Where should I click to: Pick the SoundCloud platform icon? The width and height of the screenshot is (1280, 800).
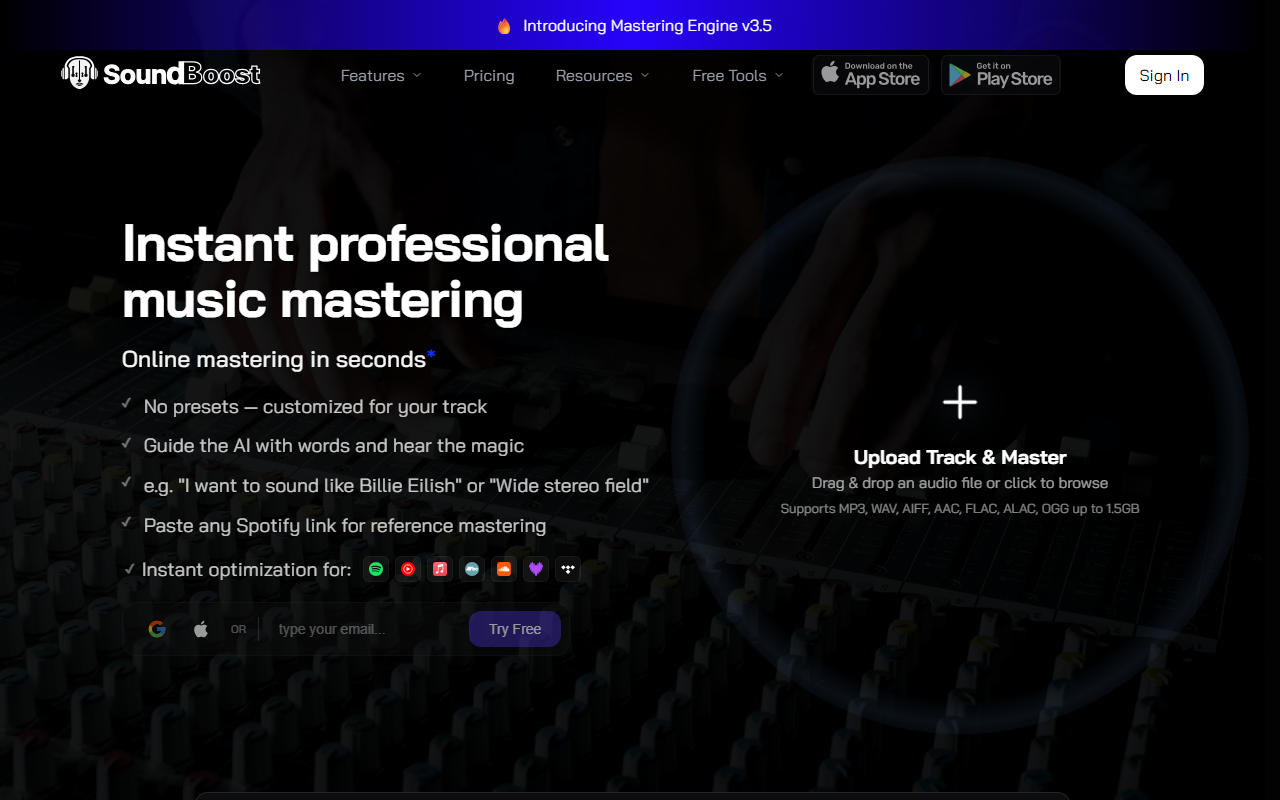pyautogui.click(x=504, y=569)
